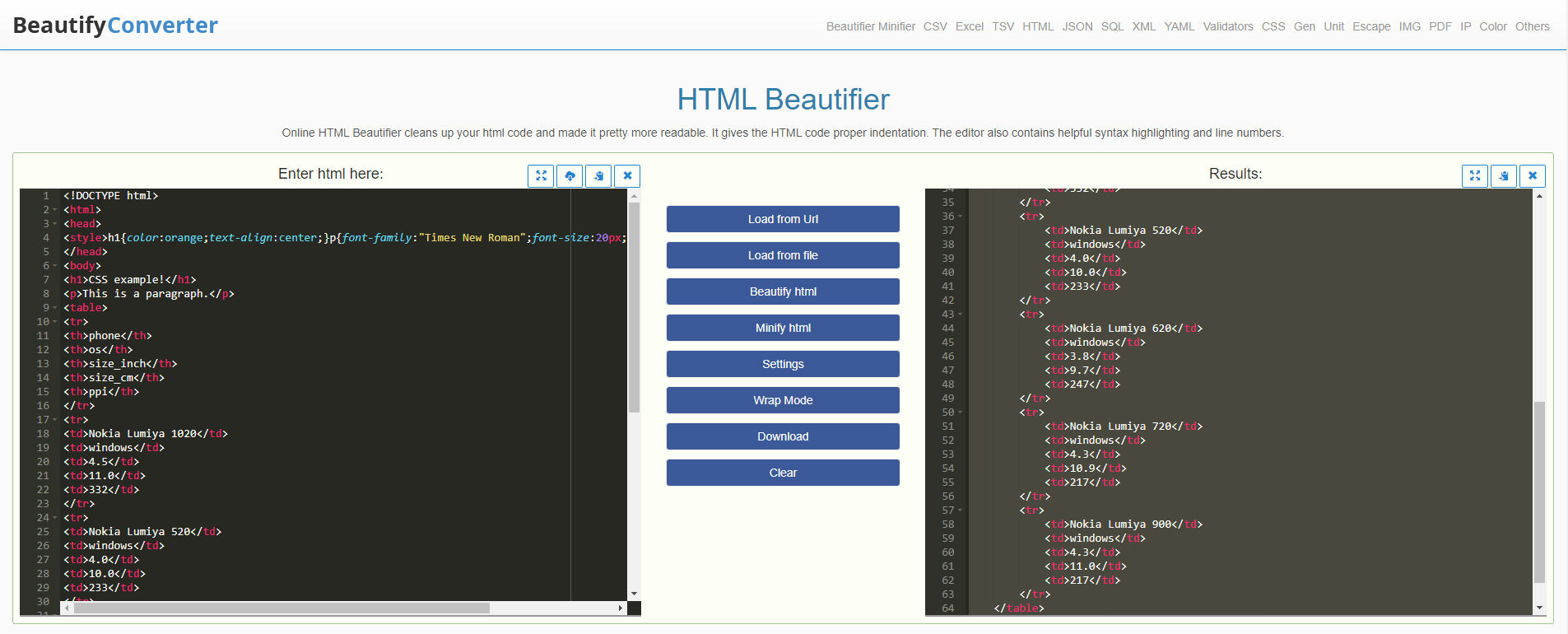
Task: Toggle Wrap Mode button
Action: pyautogui.click(x=783, y=400)
